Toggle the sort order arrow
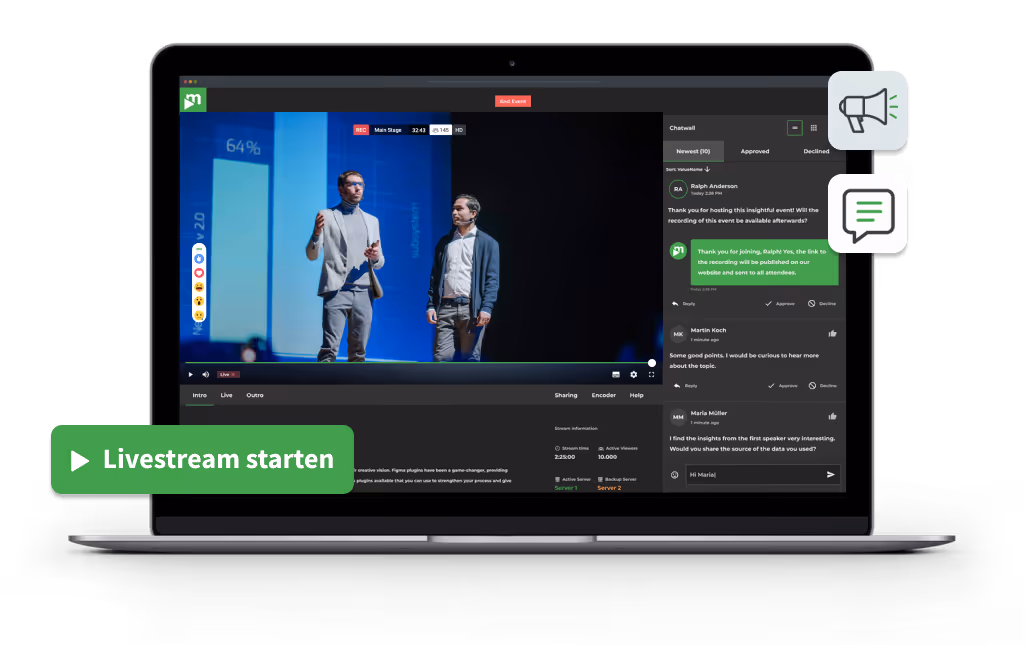The height and width of the screenshot is (645, 1029). pos(707,169)
